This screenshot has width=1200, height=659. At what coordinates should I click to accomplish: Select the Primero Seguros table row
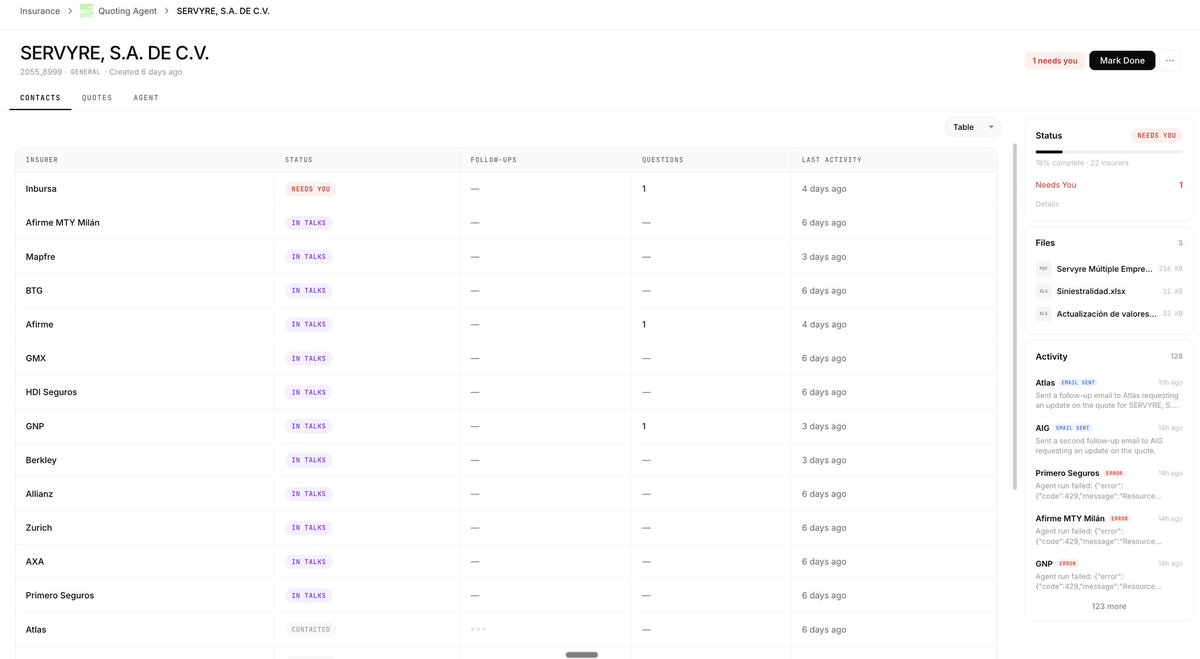[506, 596]
